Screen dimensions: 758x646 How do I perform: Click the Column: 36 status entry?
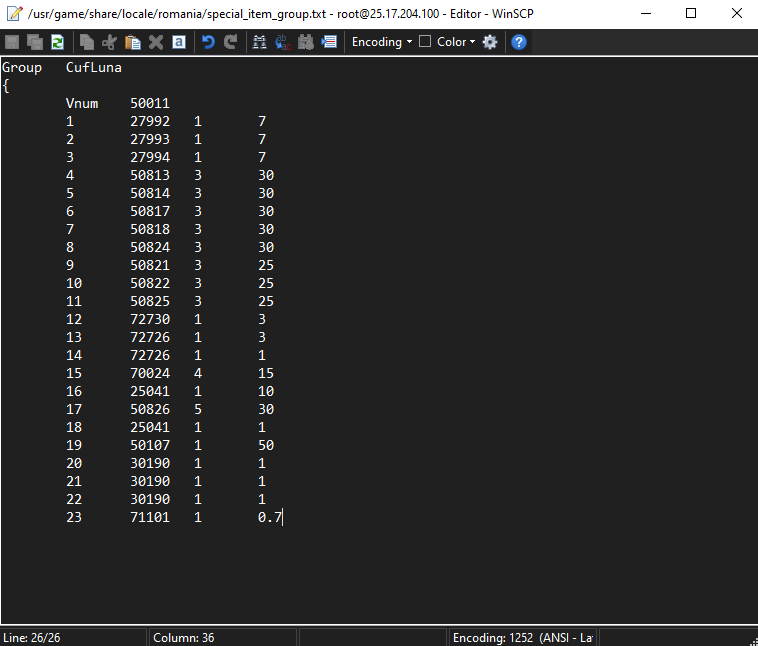(184, 638)
